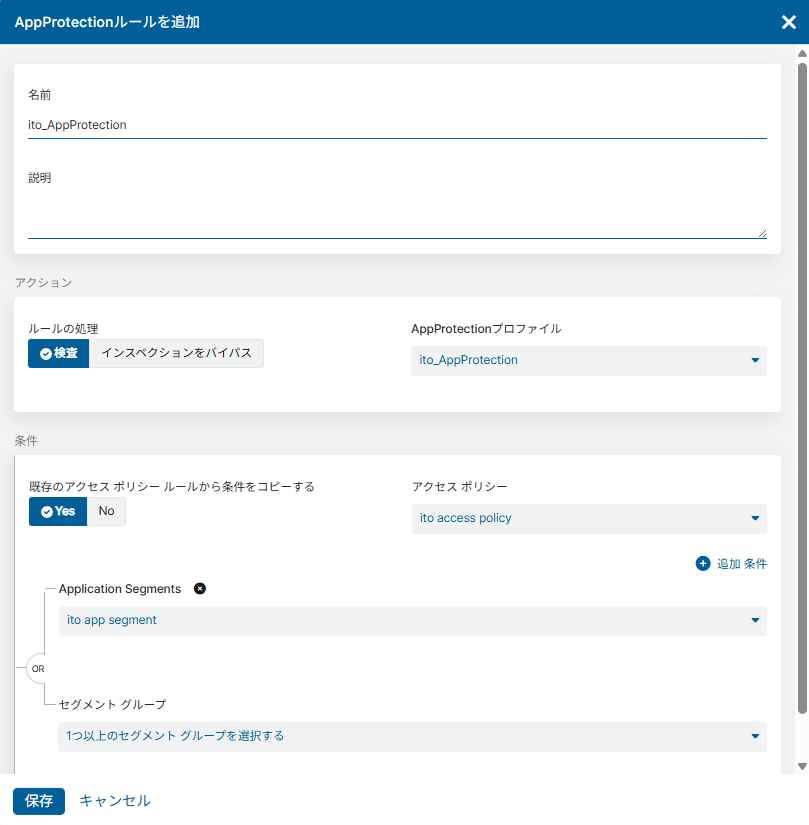Expand the アクセス ポリシー dropdown
This screenshot has width=809, height=825.
pos(588,518)
